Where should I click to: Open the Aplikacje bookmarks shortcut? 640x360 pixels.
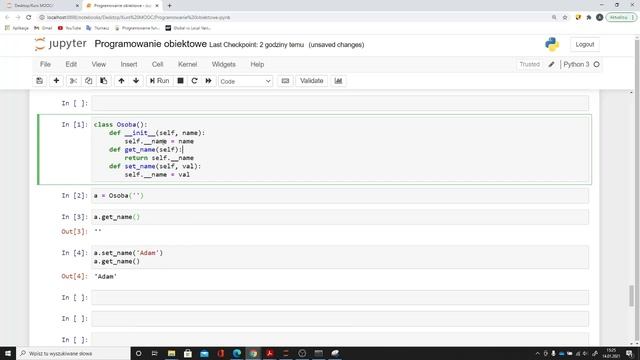point(17,28)
